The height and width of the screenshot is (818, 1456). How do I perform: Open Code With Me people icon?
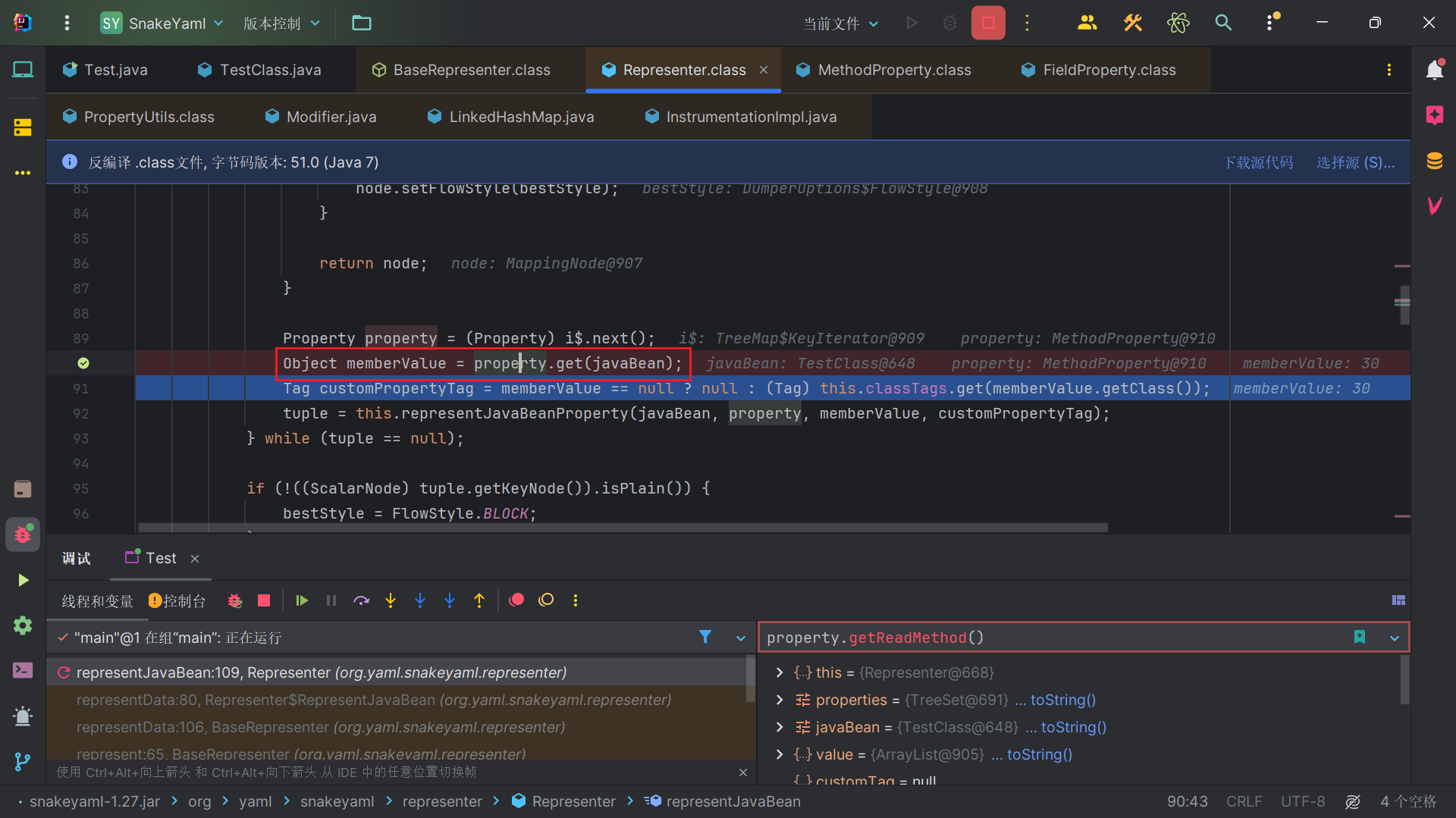[x=1087, y=23]
